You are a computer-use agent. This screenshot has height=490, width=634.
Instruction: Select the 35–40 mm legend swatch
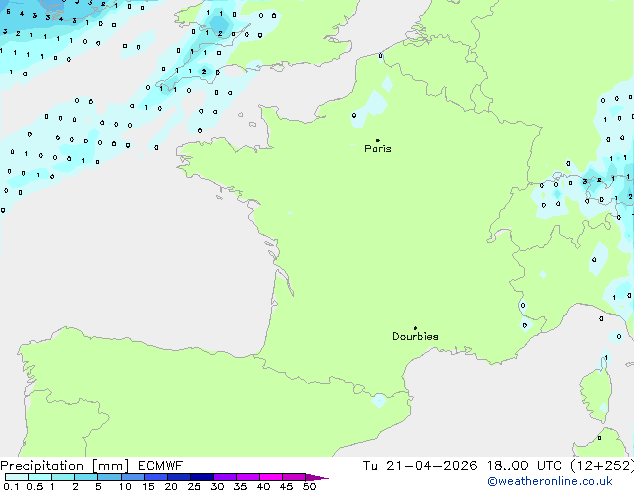tap(248, 477)
